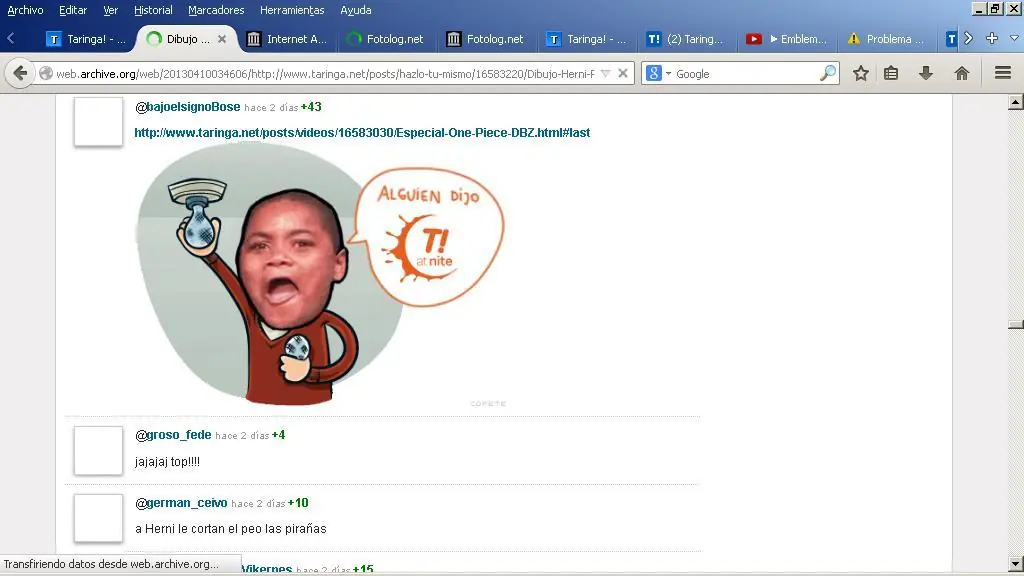Click the web.archive.org URL address field

click(x=325, y=74)
